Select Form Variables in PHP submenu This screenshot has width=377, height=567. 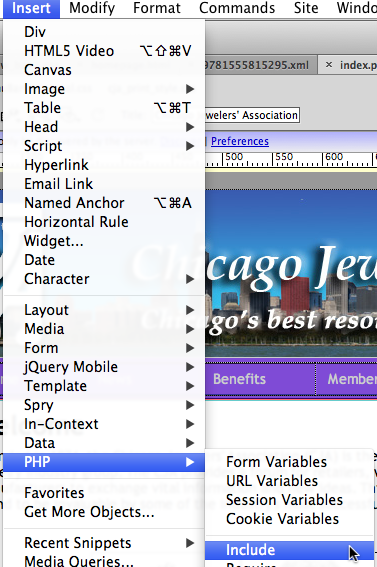tap(289, 462)
